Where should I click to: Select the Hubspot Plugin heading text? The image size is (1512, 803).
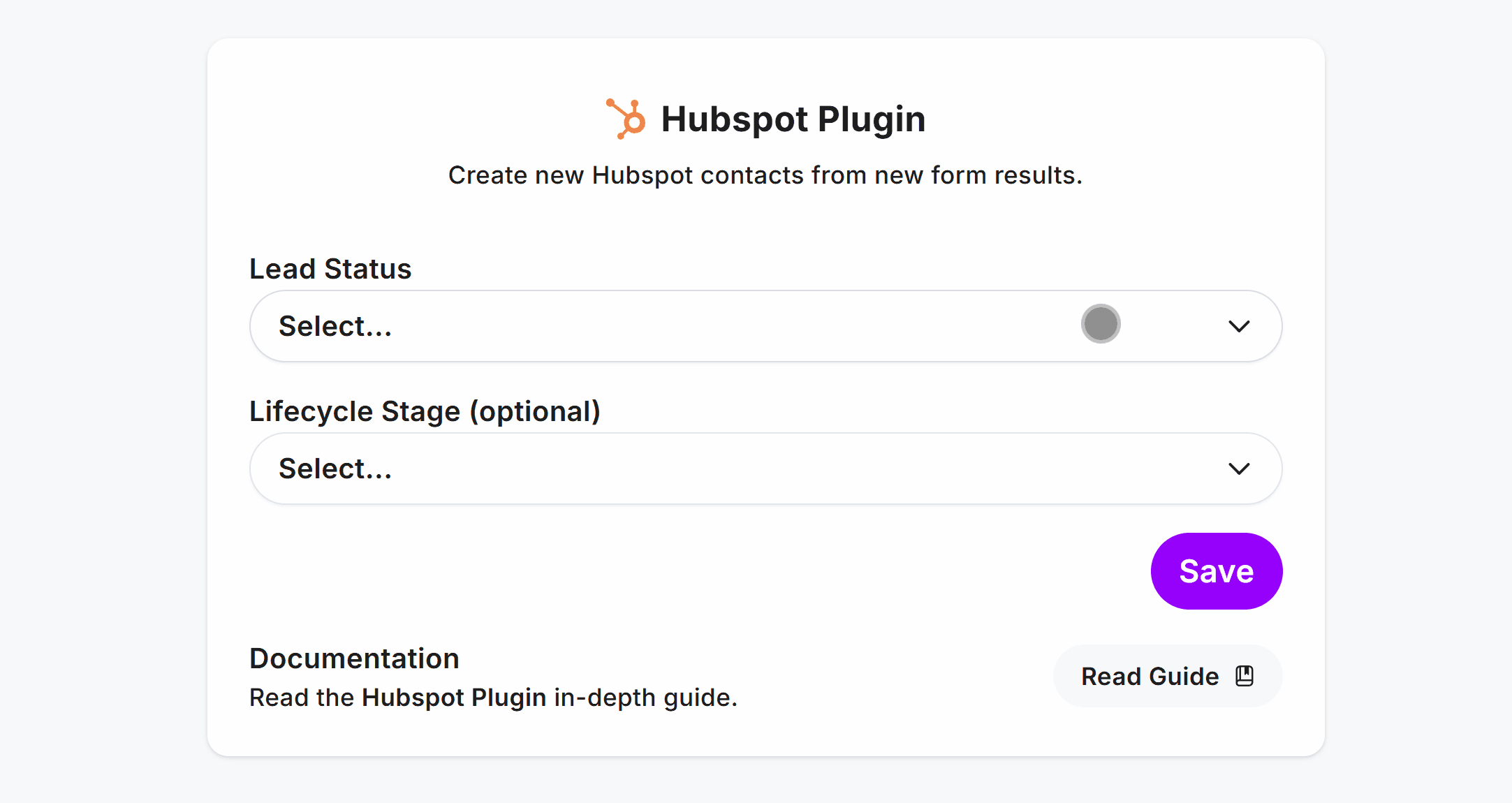pyautogui.click(x=793, y=119)
